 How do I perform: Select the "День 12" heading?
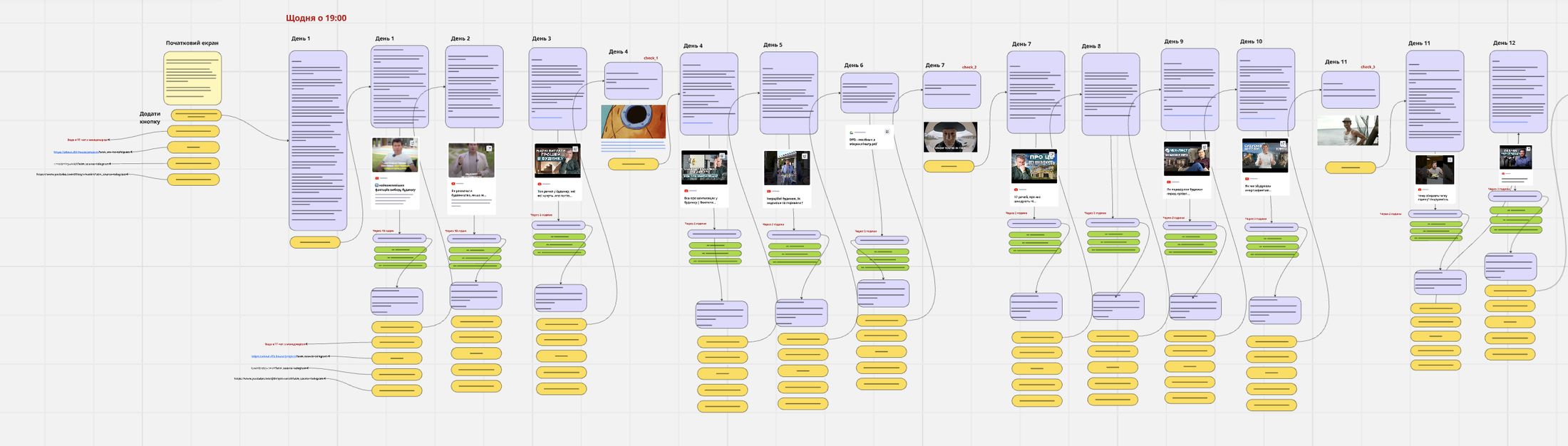[x=1504, y=43]
